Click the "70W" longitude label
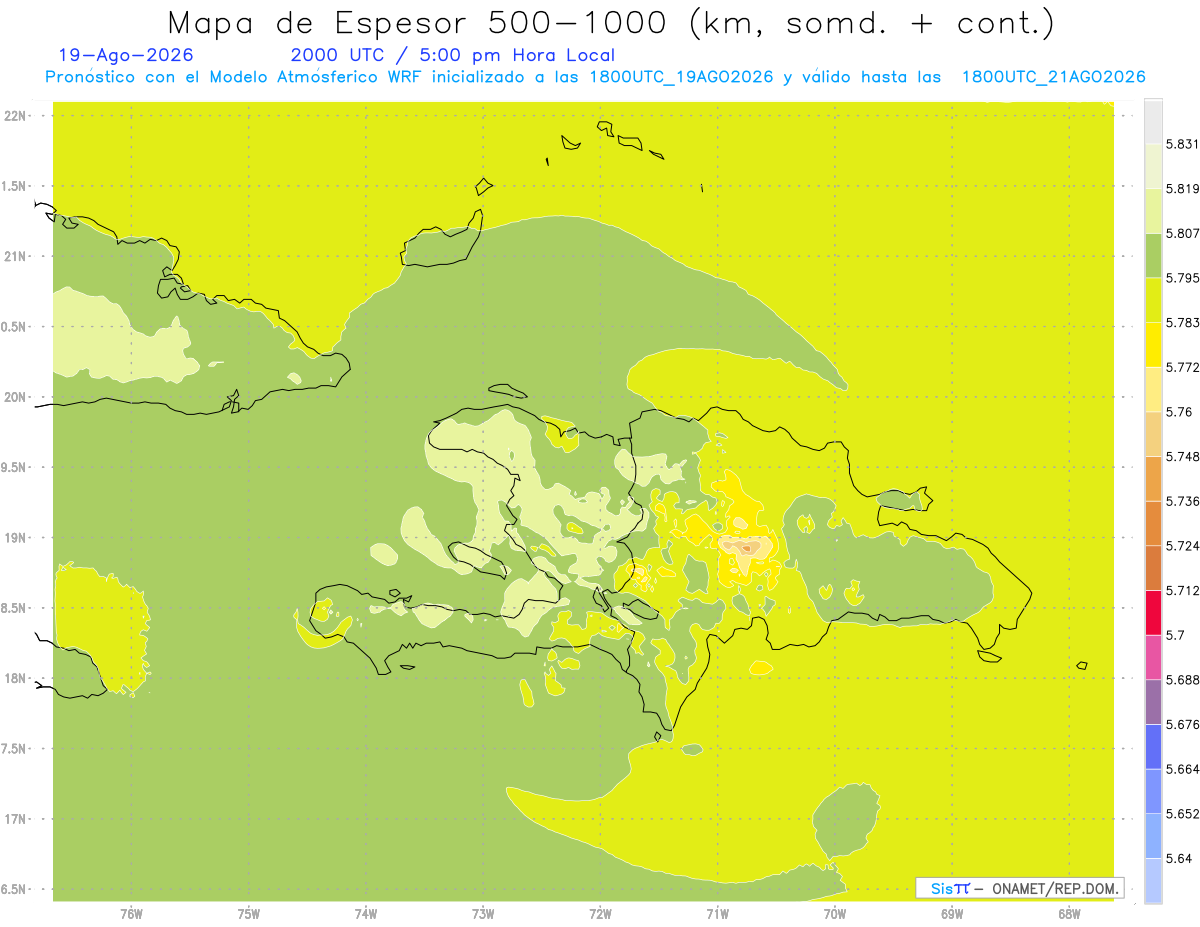The image size is (1200, 927). tap(834, 914)
